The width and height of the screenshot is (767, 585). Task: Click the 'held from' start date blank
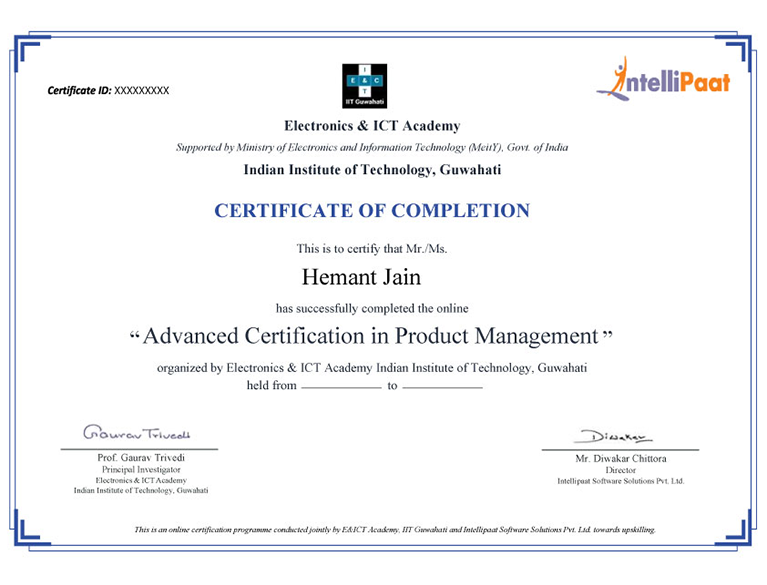point(341,385)
